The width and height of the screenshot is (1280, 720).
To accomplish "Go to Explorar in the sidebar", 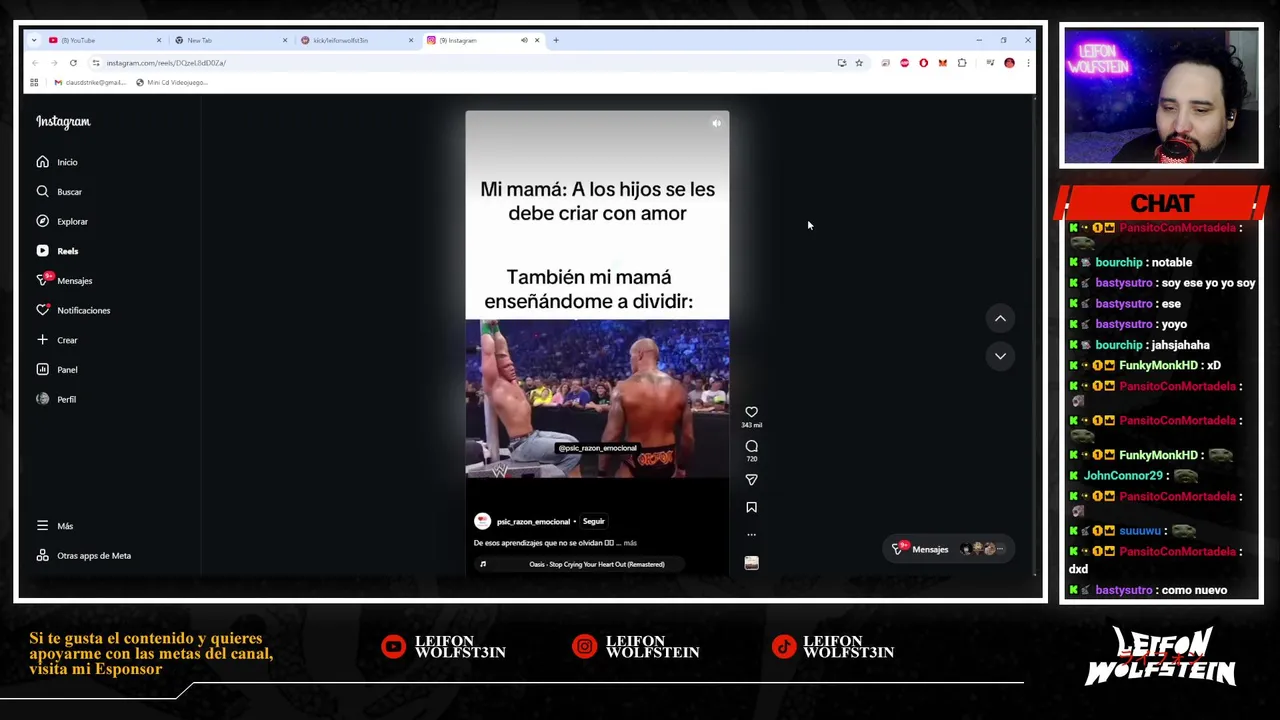I will (61, 221).
